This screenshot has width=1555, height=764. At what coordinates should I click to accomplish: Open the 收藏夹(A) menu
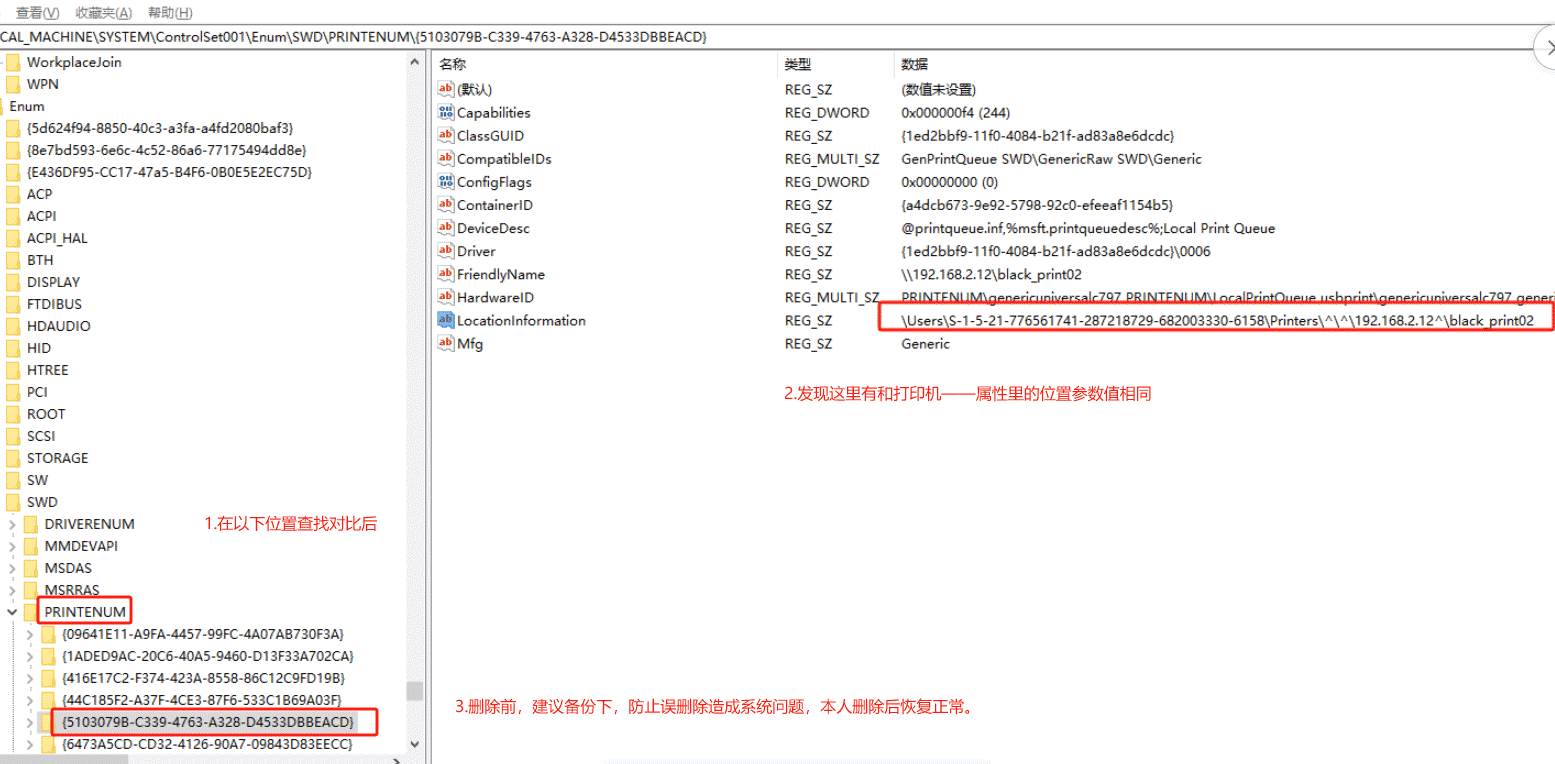104,13
